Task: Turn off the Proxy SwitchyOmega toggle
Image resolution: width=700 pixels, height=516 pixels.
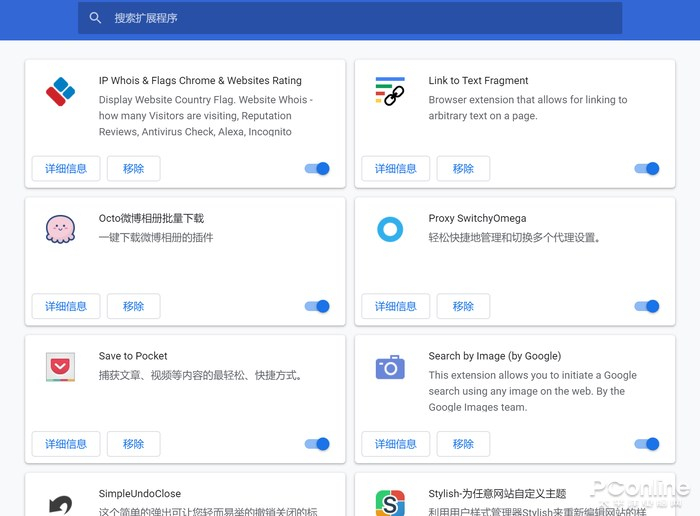Action: coord(647,306)
